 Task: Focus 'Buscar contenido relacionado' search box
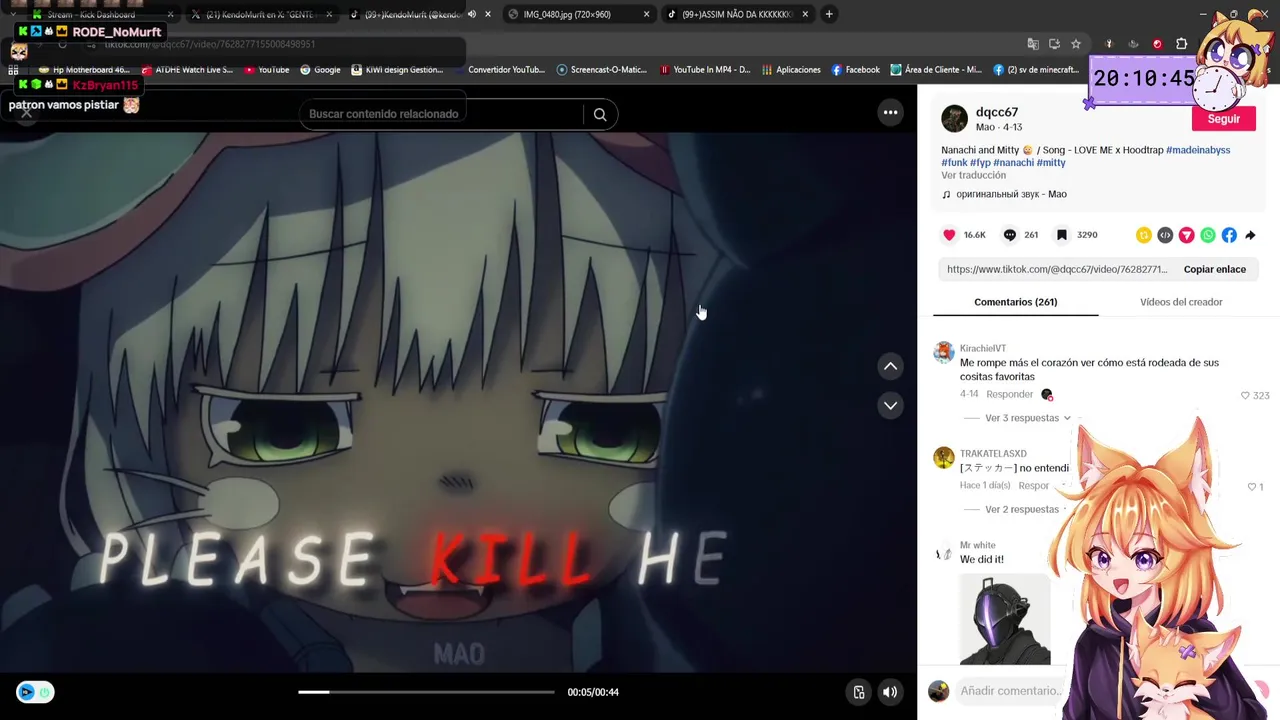[440, 114]
